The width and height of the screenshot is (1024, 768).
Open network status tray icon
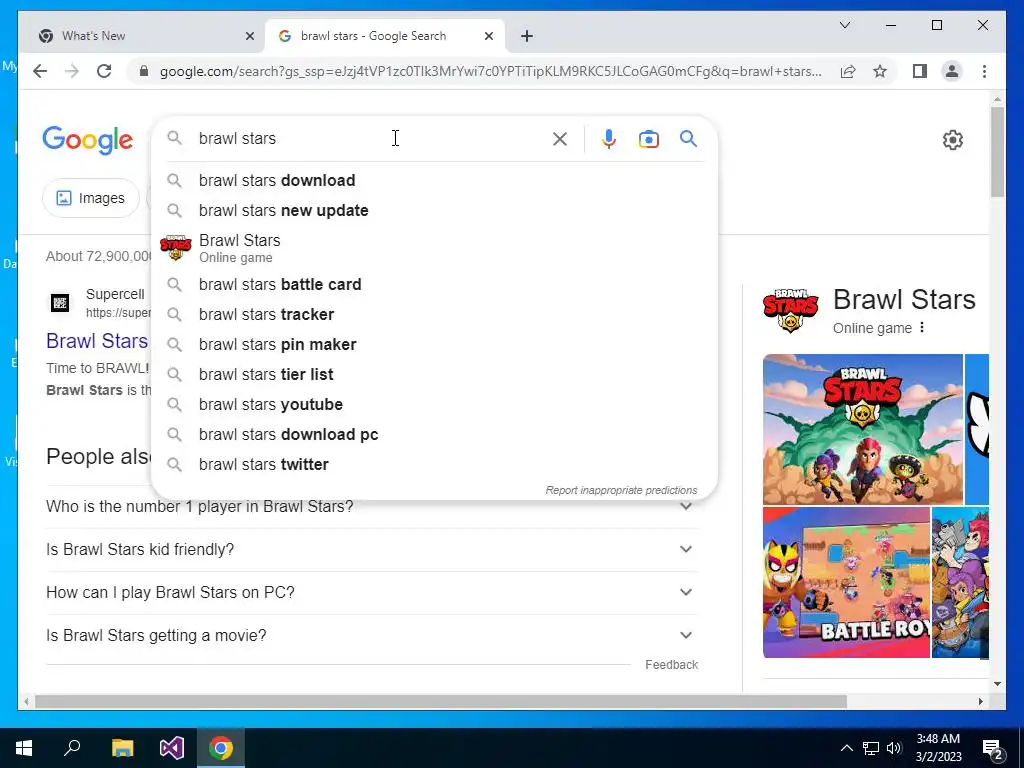pyautogui.click(x=871, y=748)
